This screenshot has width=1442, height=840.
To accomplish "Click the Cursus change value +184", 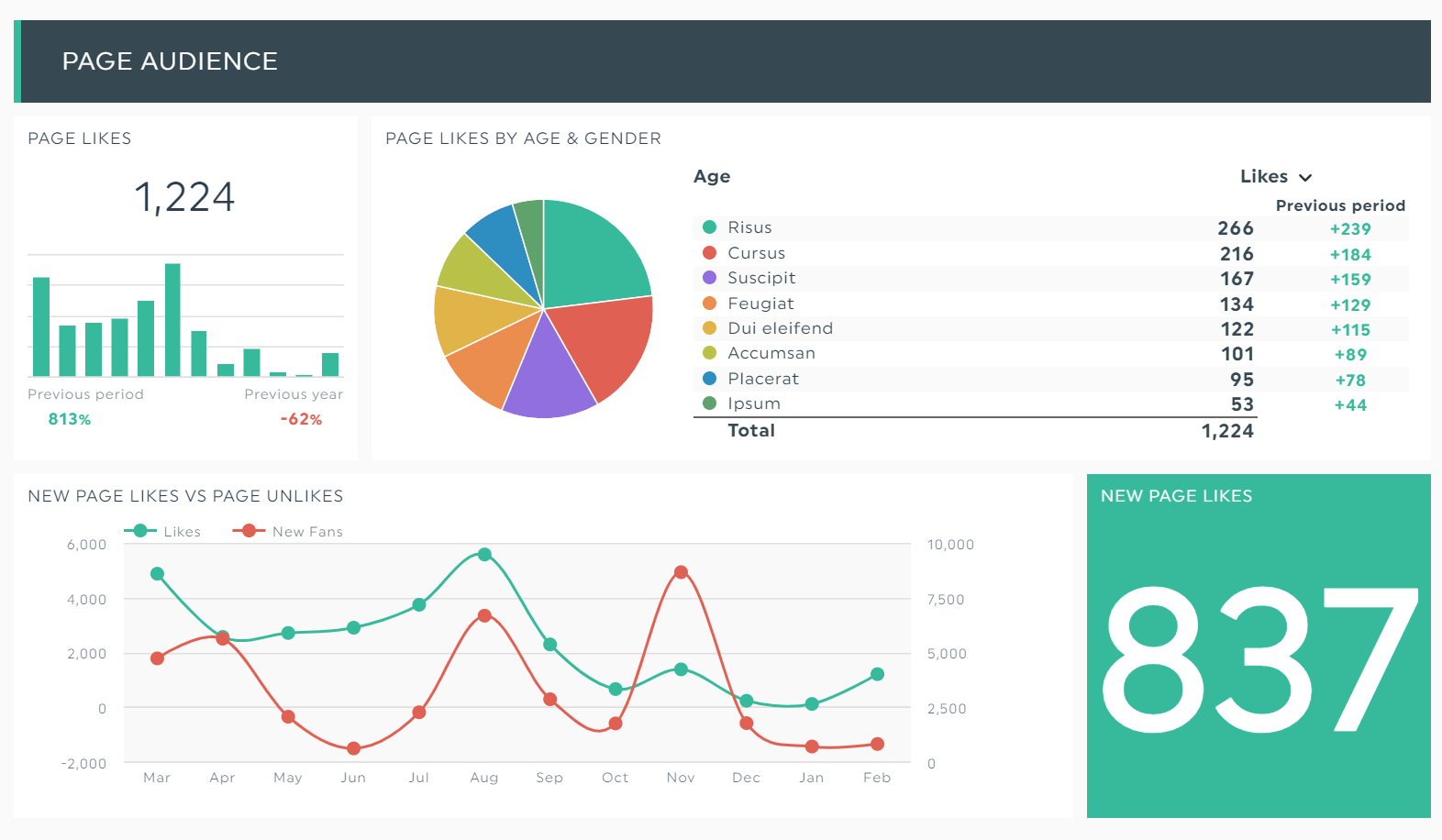I will tap(1350, 255).
